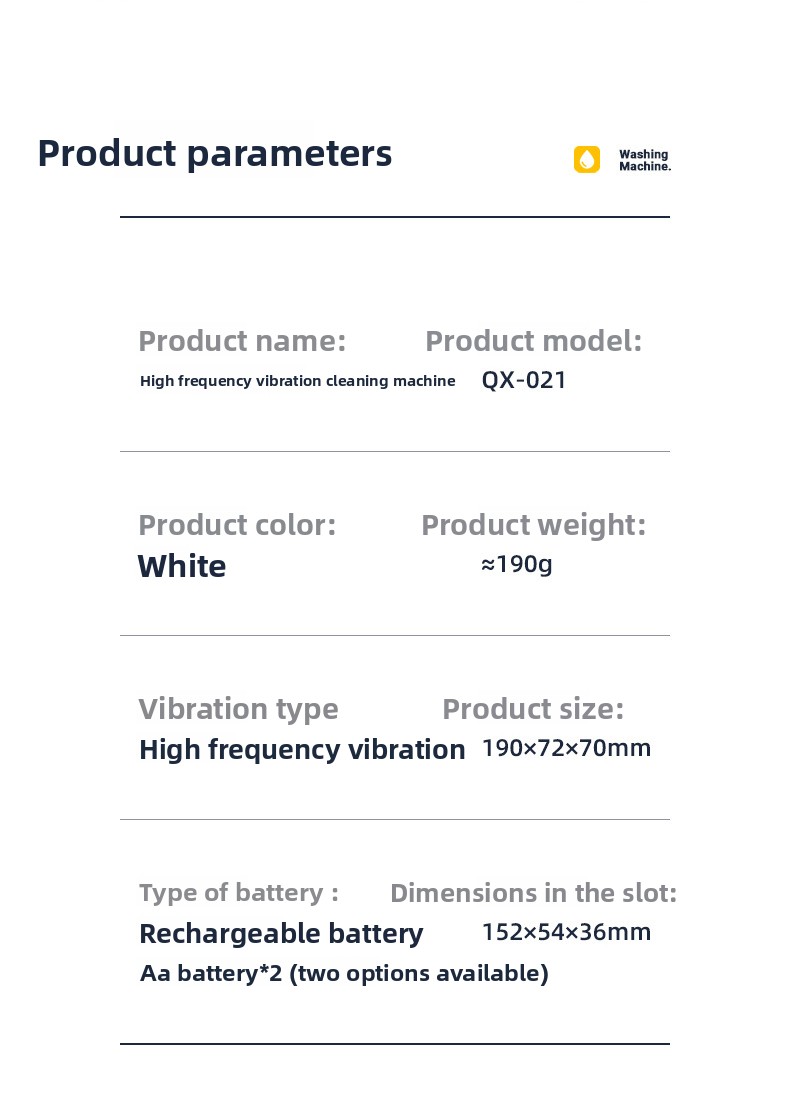Select the "Vibration type" label
Viewport: 790px width, 1096px height.
coord(238,709)
